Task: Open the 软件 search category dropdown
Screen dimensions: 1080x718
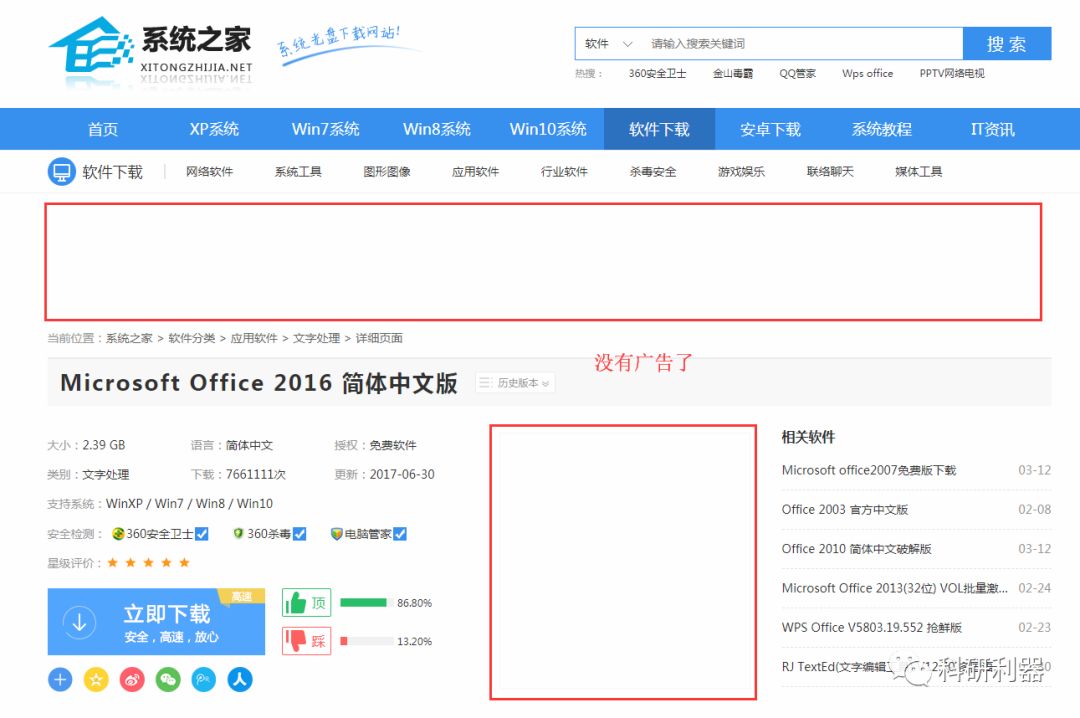Action: pyautogui.click(x=608, y=44)
